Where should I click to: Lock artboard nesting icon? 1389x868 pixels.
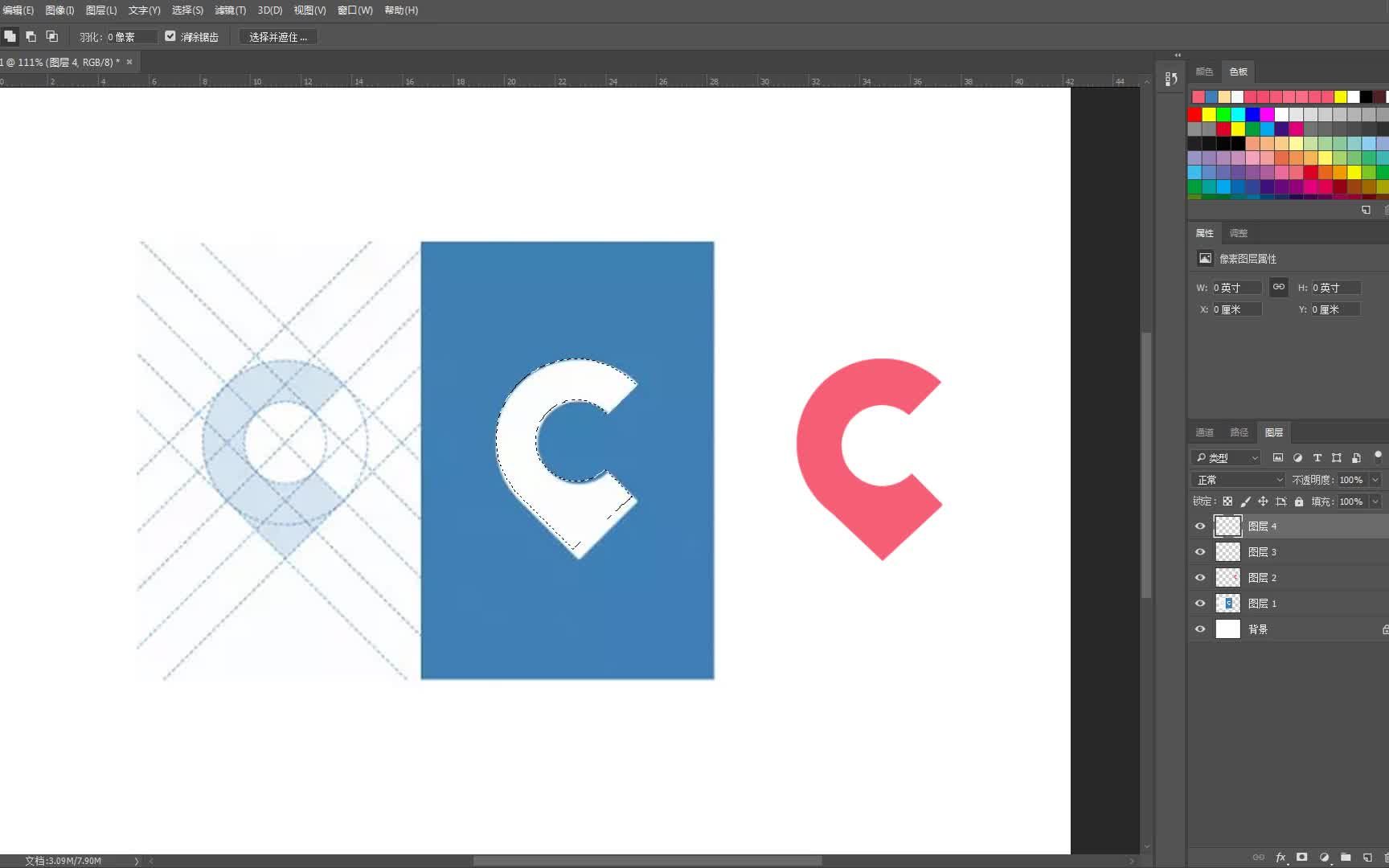tap(1281, 502)
